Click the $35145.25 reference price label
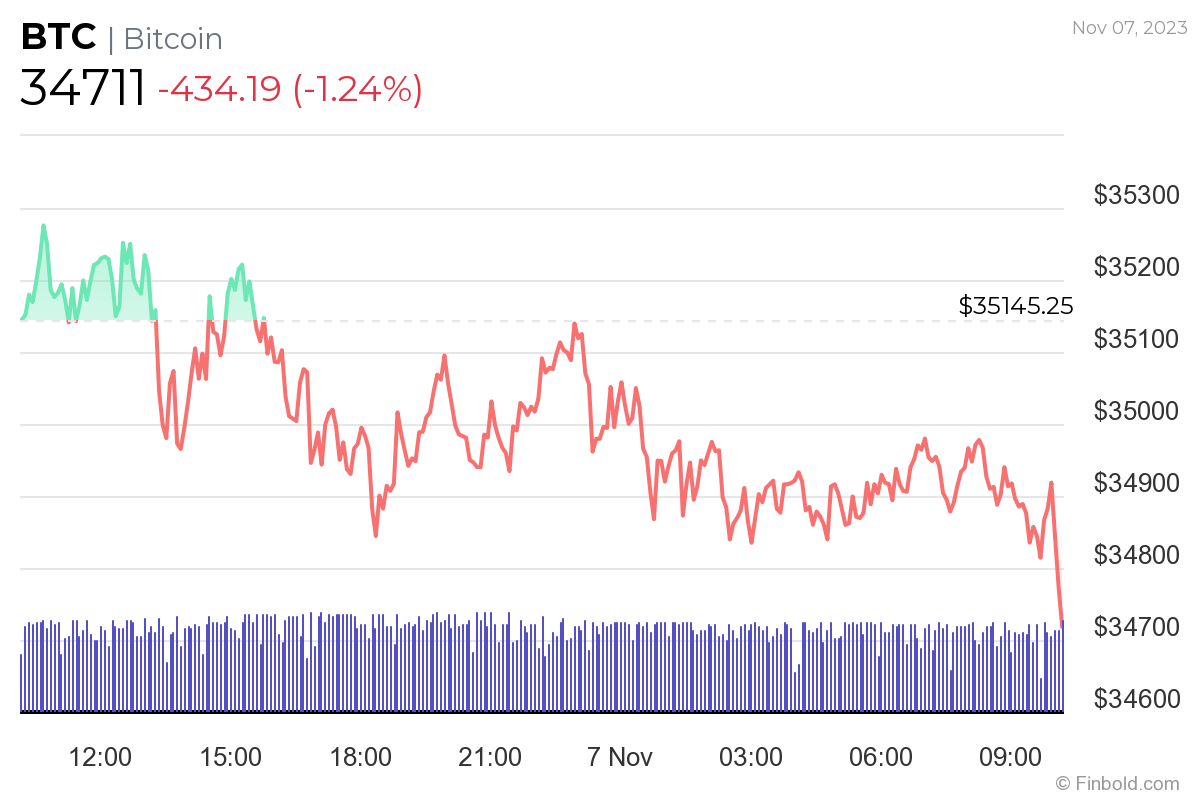 coord(1016,306)
